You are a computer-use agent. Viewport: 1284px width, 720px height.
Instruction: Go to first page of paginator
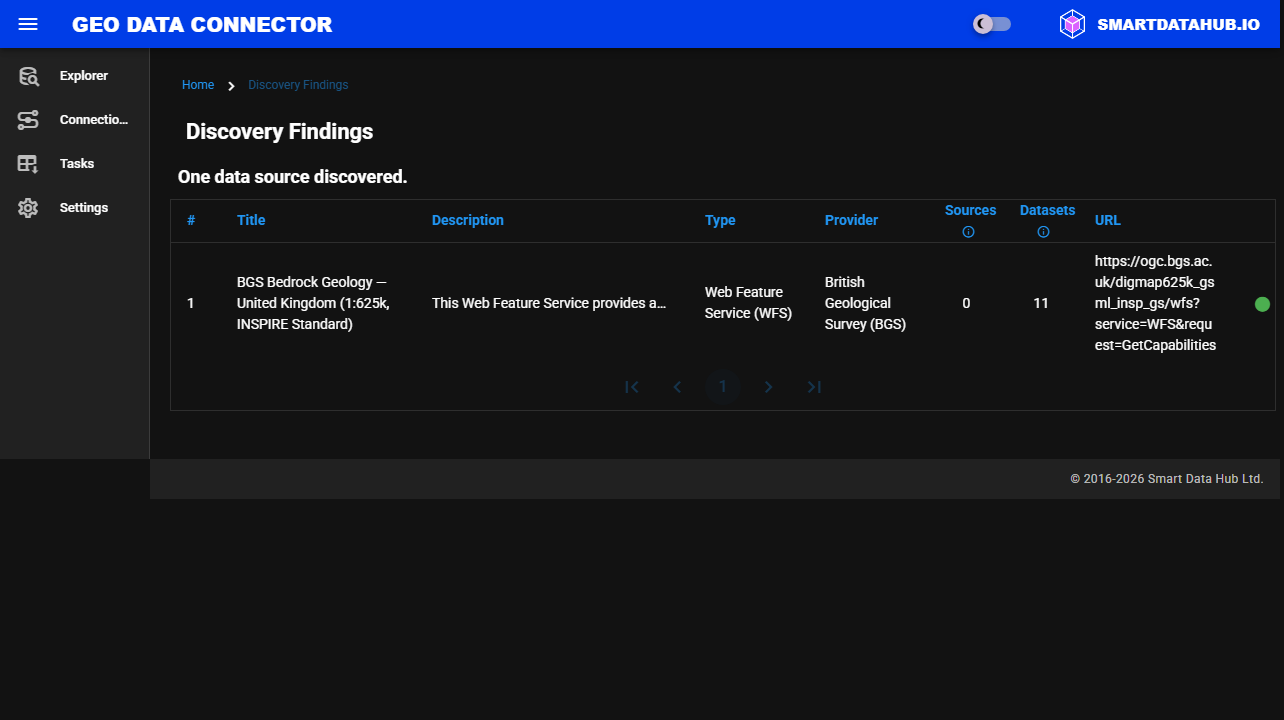[632, 387]
